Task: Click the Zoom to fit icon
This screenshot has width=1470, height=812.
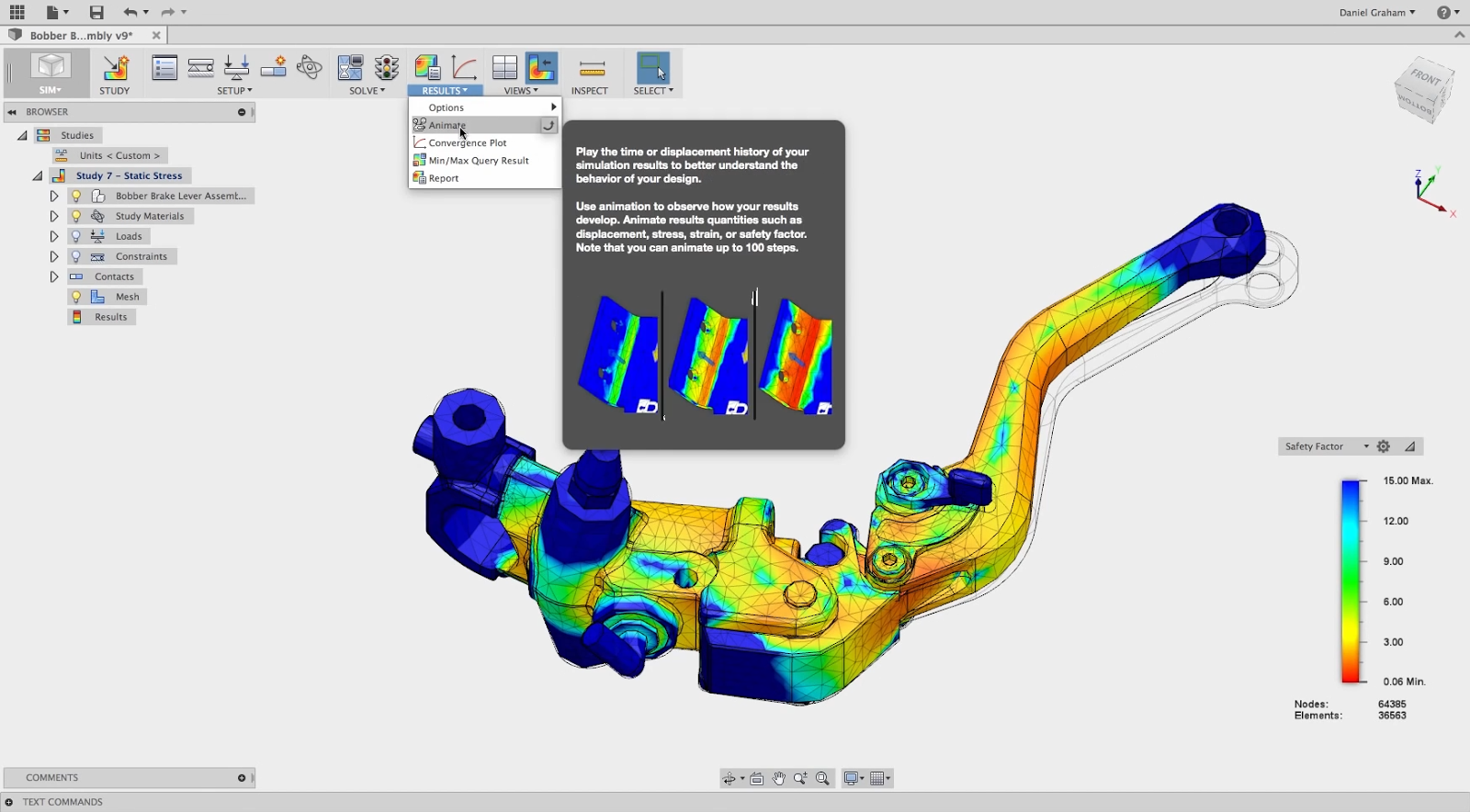Action: (822, 779)
